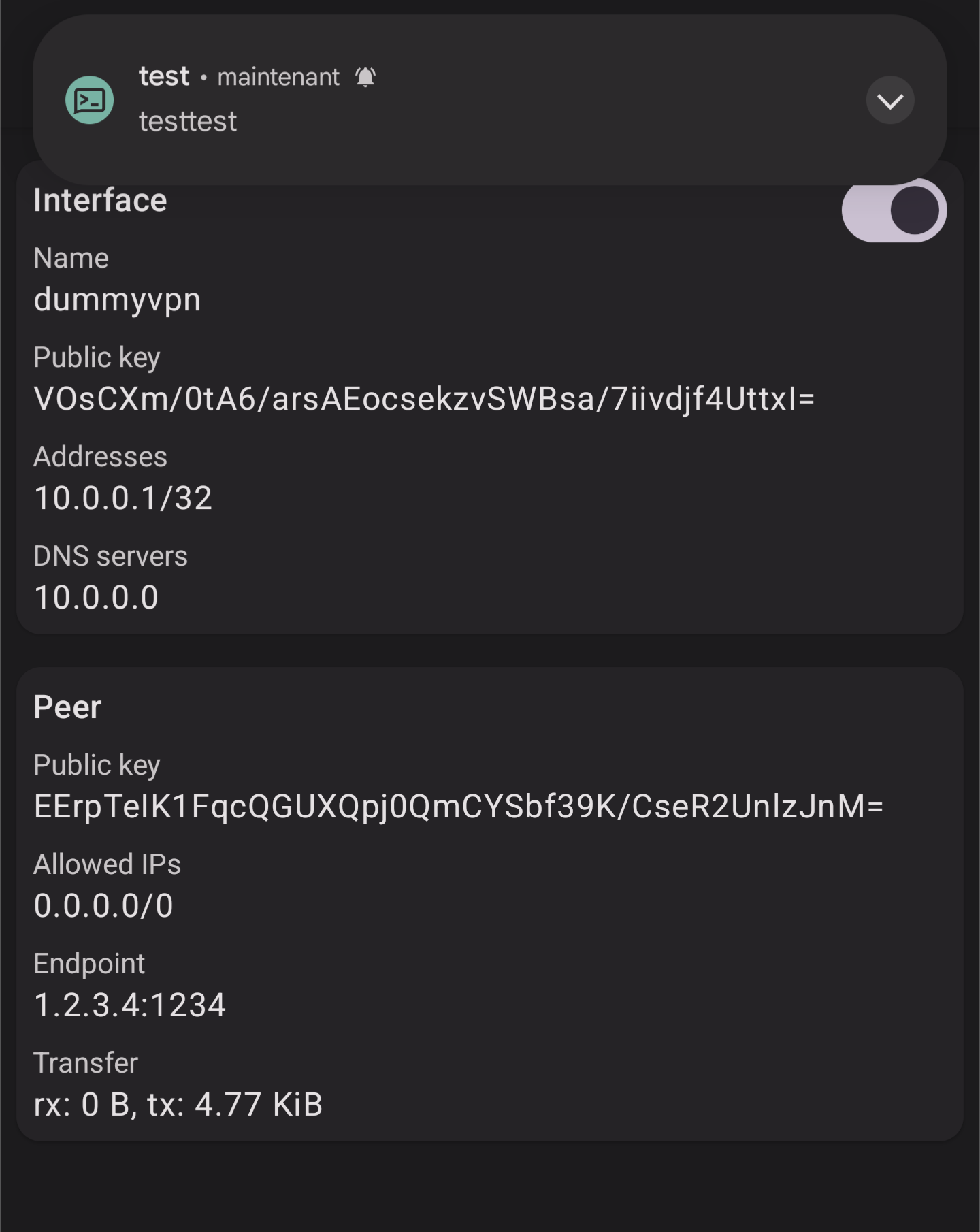980x1232 pixels.
Task: Expand the test notification with chevron
Action: pos(889,101)
